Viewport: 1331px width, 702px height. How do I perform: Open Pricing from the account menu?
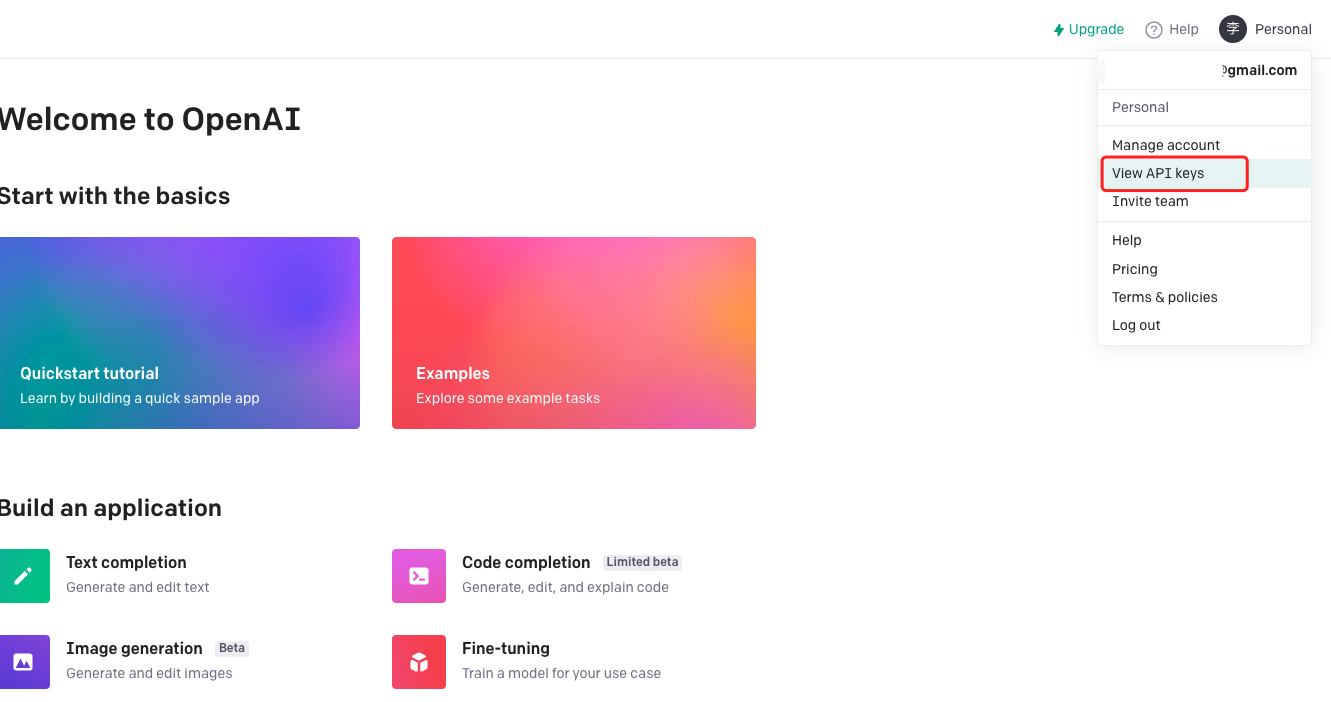click(x=1204, y=269)
